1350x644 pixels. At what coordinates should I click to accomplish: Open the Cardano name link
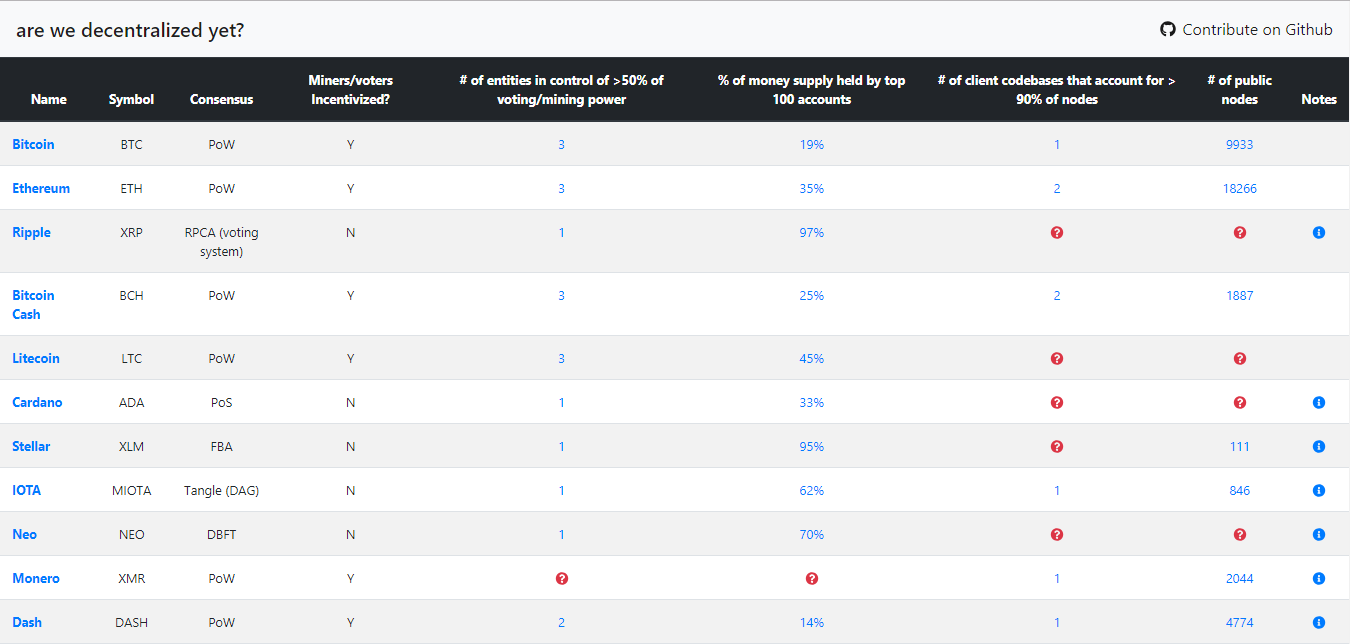[x=37, y=402]
